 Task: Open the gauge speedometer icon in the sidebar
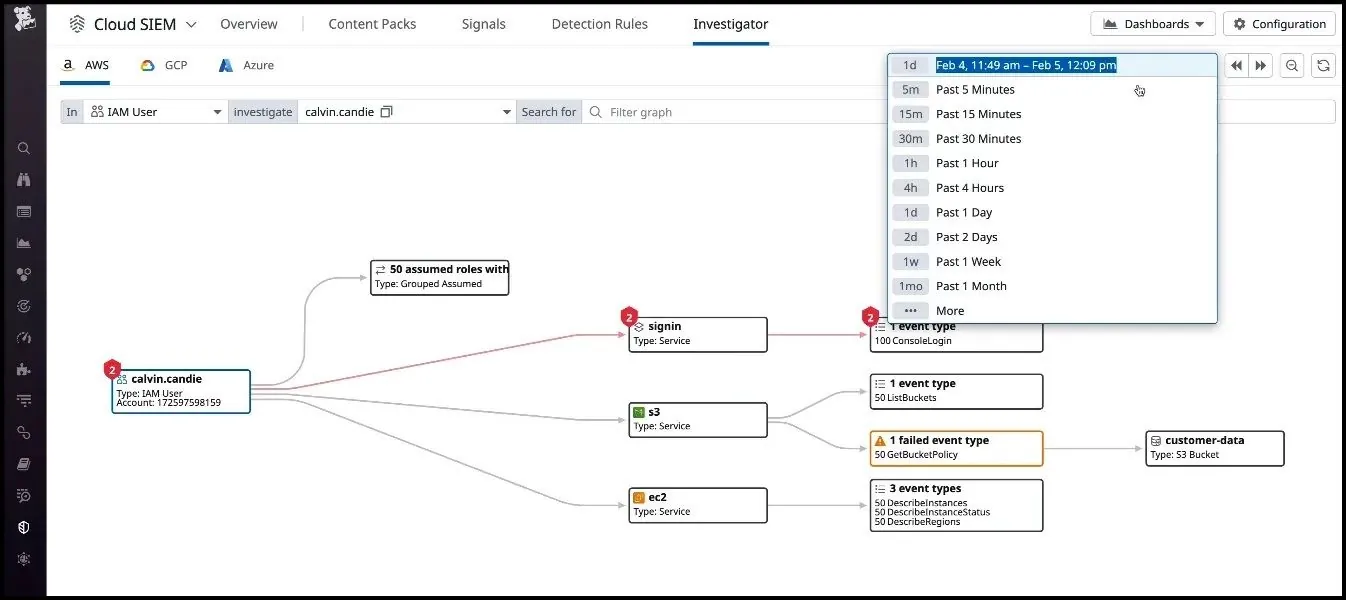[x=24, y=338]
